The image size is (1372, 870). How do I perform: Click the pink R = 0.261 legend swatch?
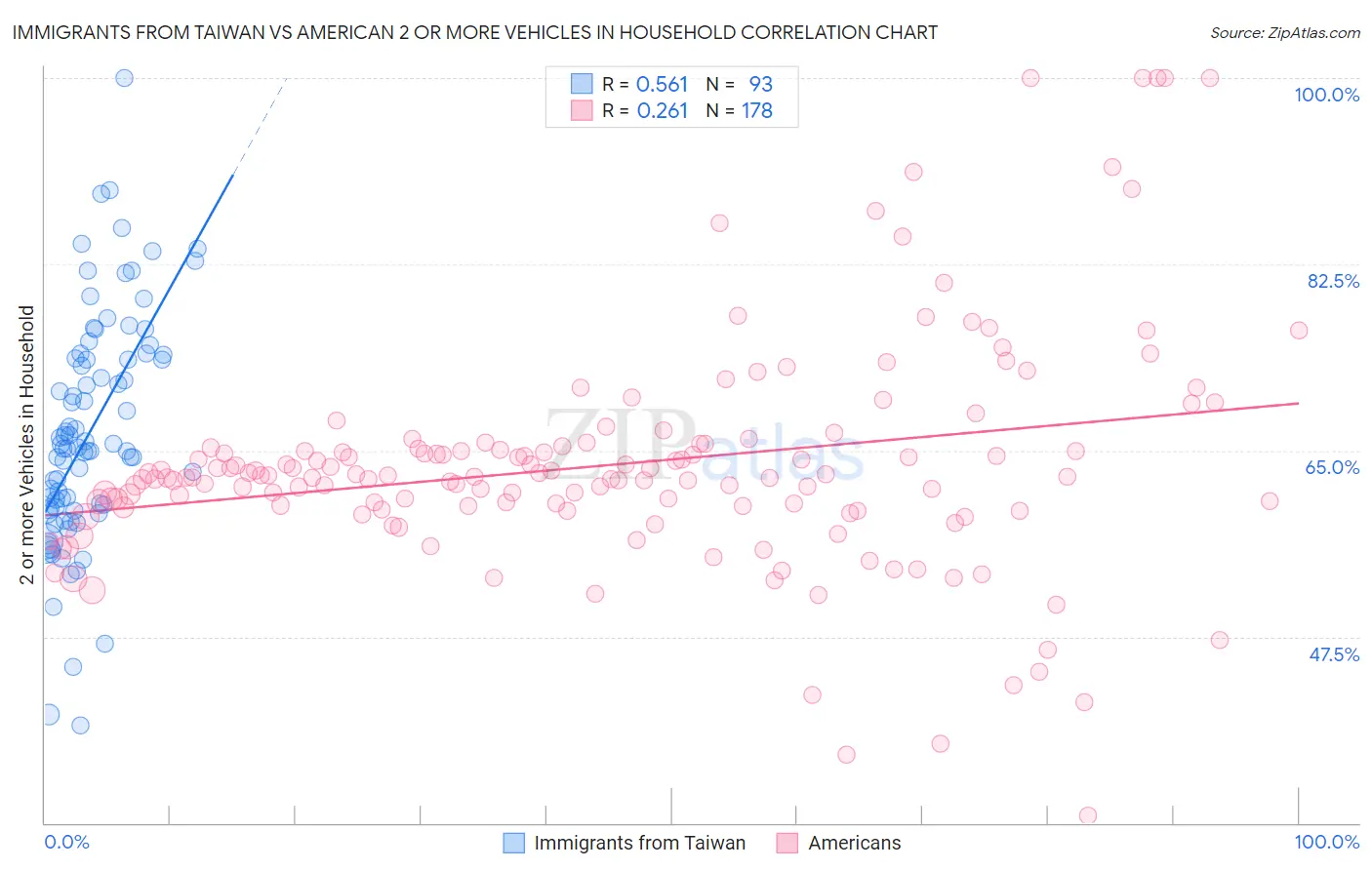582,110
